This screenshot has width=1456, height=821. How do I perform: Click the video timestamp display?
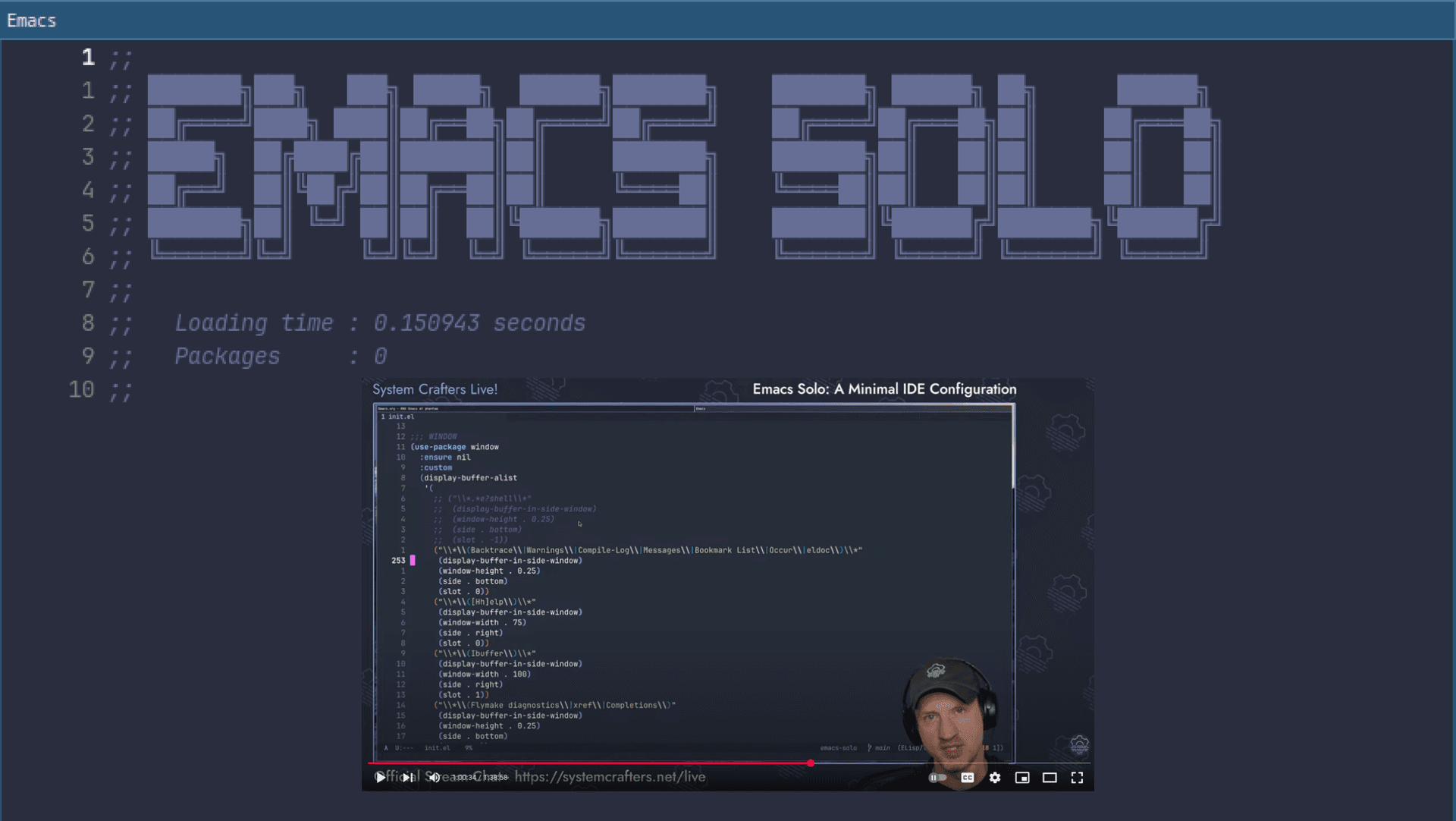click(480, 777)
